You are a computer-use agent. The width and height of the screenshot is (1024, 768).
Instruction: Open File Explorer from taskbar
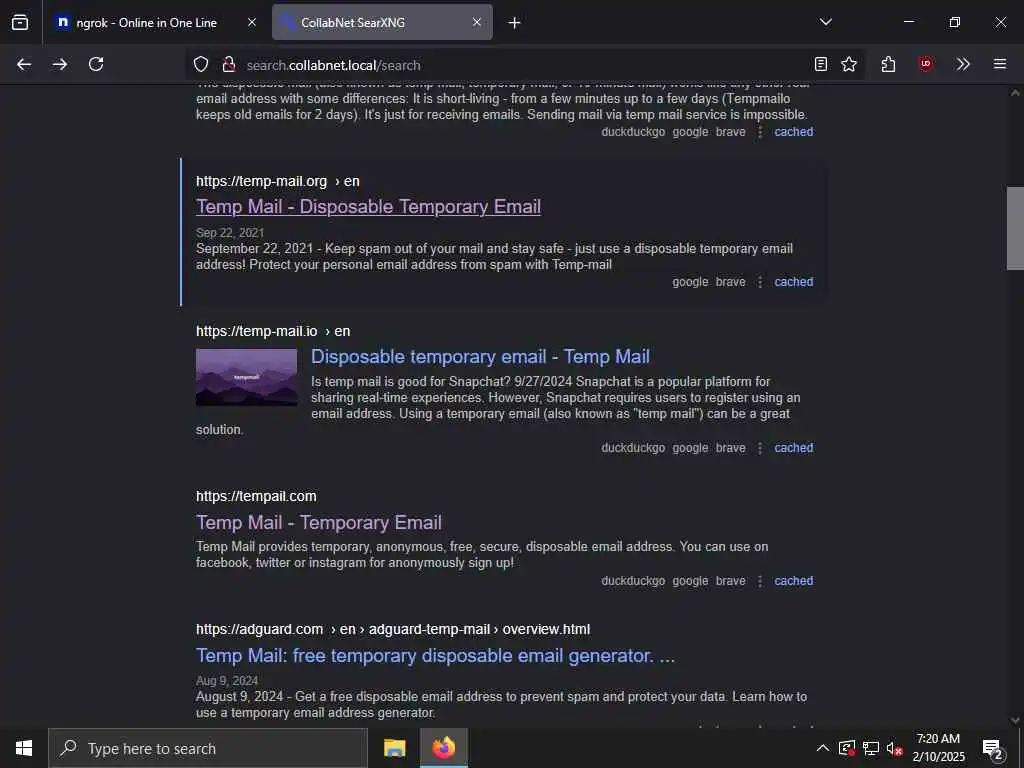click(394, 748)
